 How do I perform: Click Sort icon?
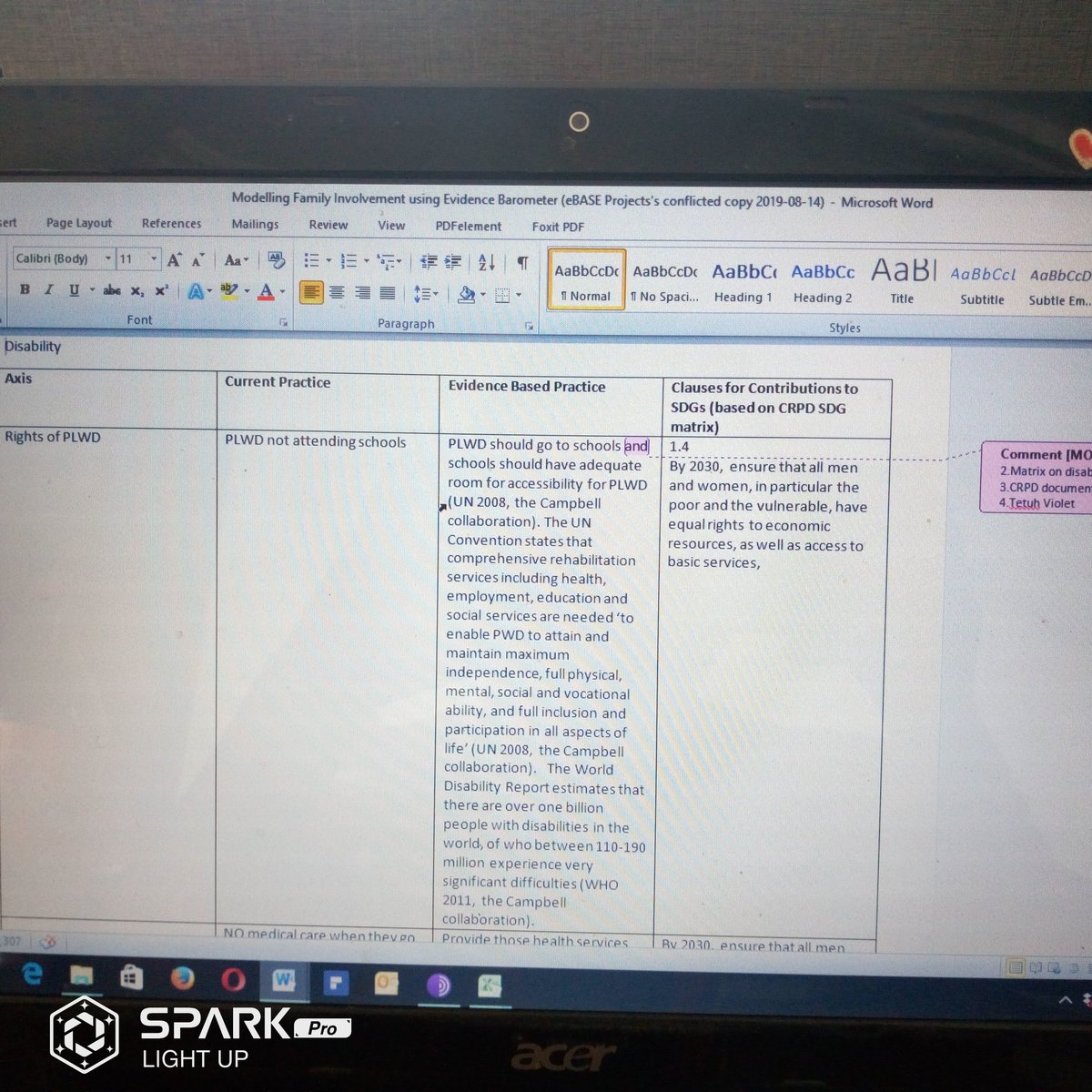pos(487,263)
